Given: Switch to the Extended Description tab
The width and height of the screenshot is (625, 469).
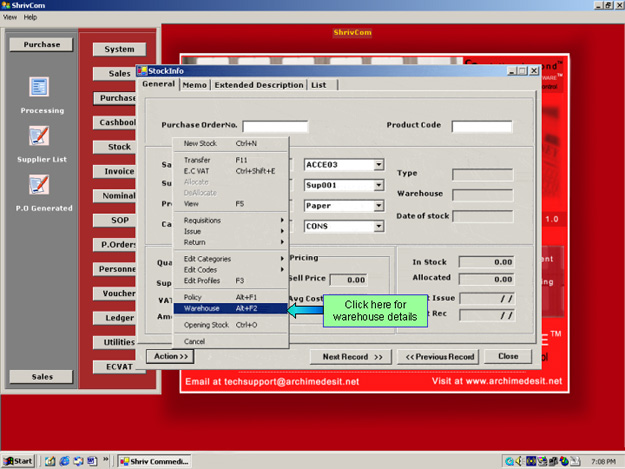Looking at the screenshot, I should (258, 85).
